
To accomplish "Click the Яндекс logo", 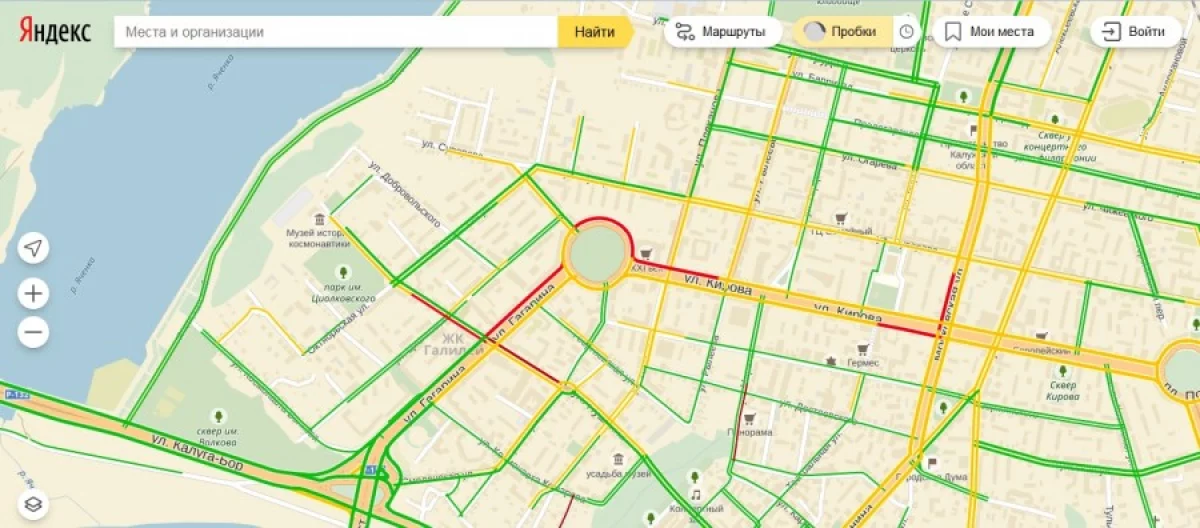I will pos(54,32).
